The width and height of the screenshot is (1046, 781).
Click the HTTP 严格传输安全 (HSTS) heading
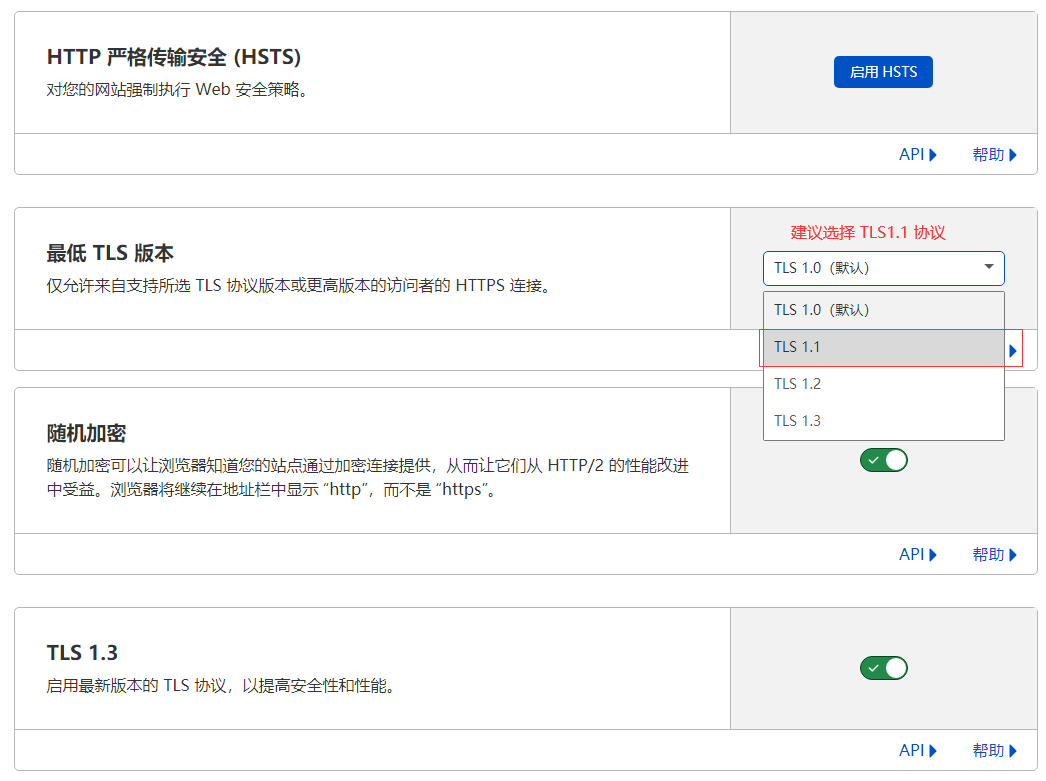click(x=173, y=57)
